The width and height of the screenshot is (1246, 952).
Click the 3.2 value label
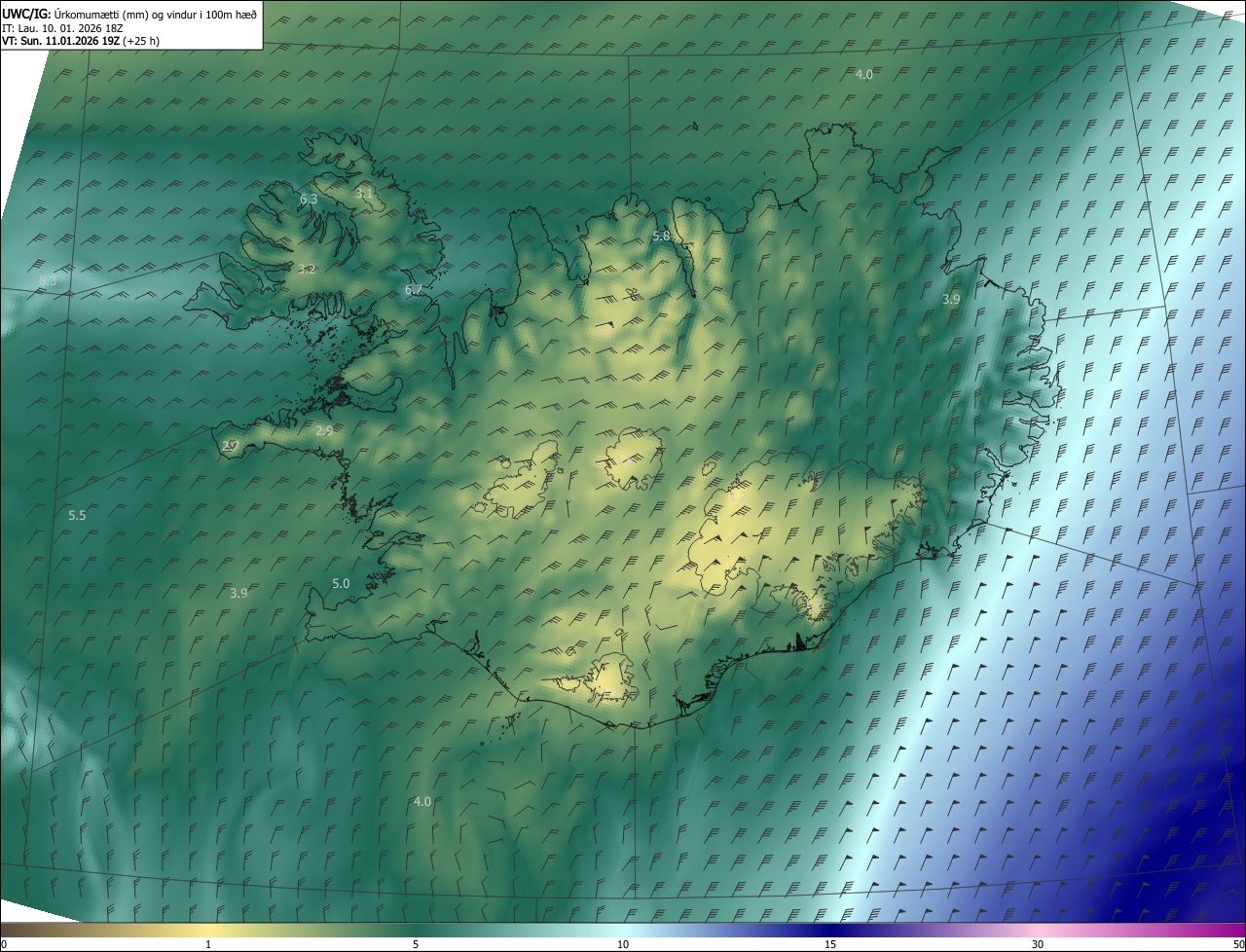click(x=307, y=270)
